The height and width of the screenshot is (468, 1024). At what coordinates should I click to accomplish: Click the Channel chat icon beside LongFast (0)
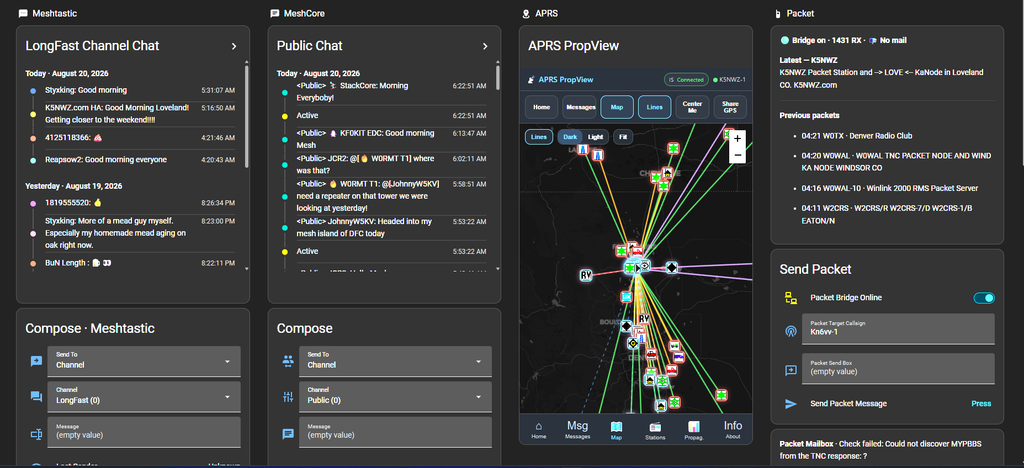36,396
